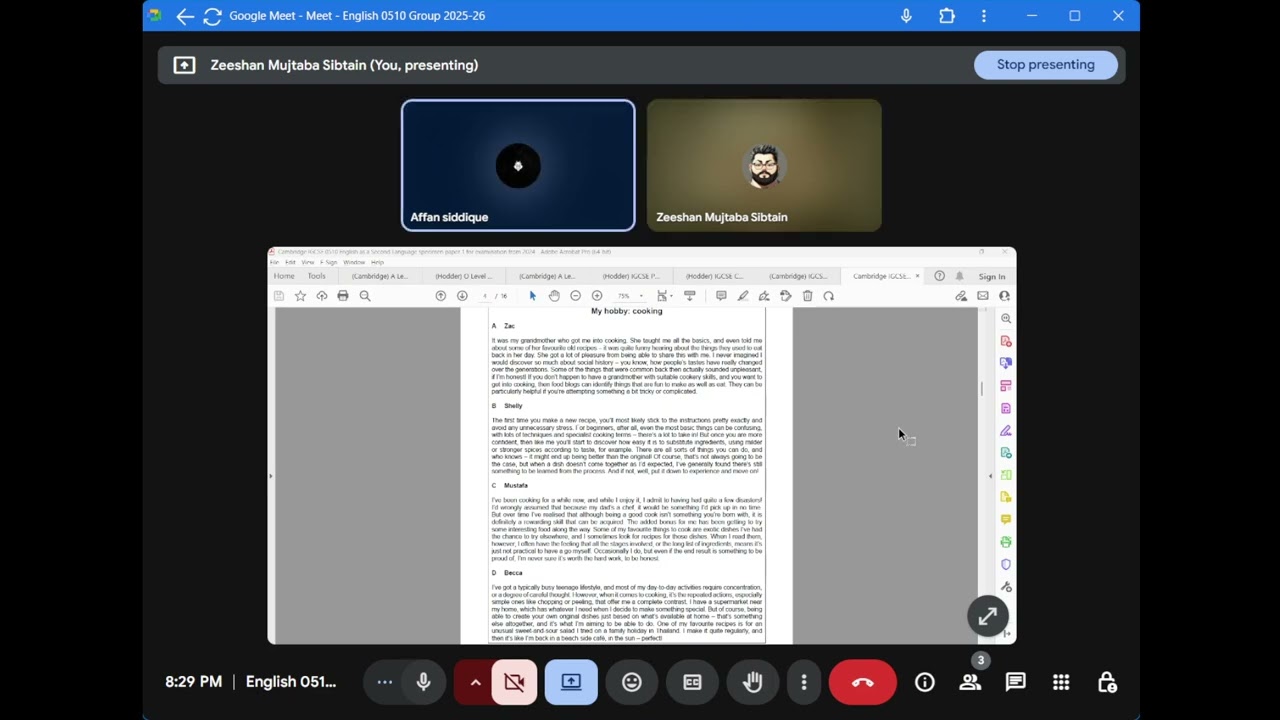Open the chat panel
The width and height of the screenshot is (1280, 720).
click(x=1015, y=682)
